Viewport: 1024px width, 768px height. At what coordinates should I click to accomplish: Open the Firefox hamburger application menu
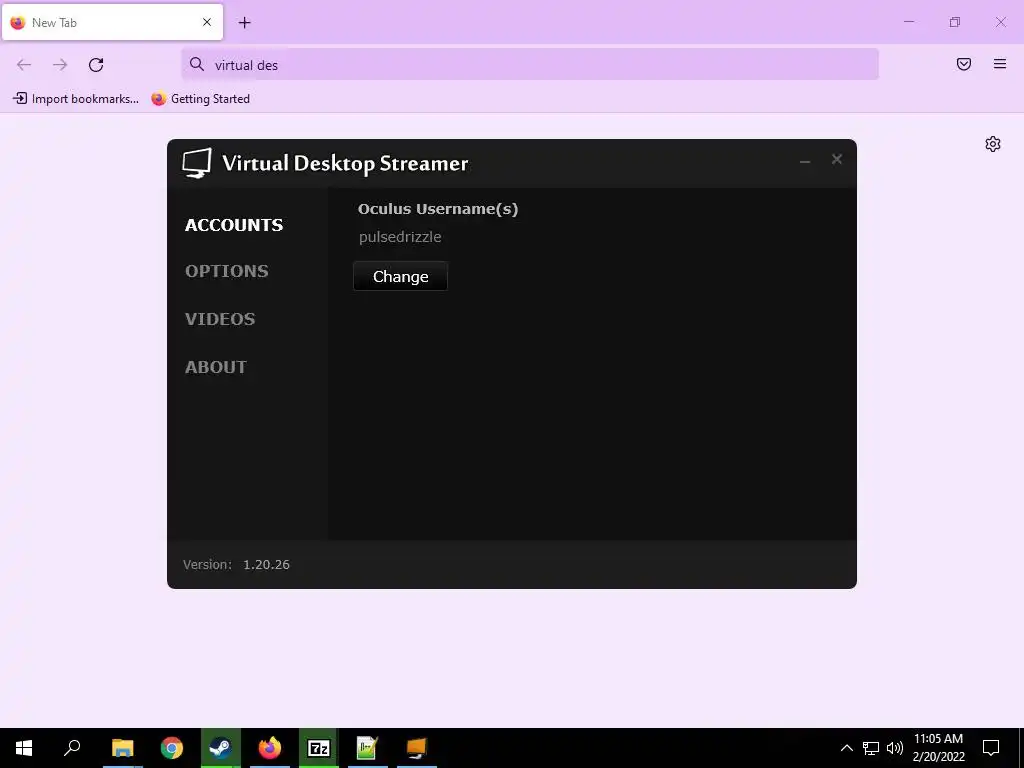1000,64
